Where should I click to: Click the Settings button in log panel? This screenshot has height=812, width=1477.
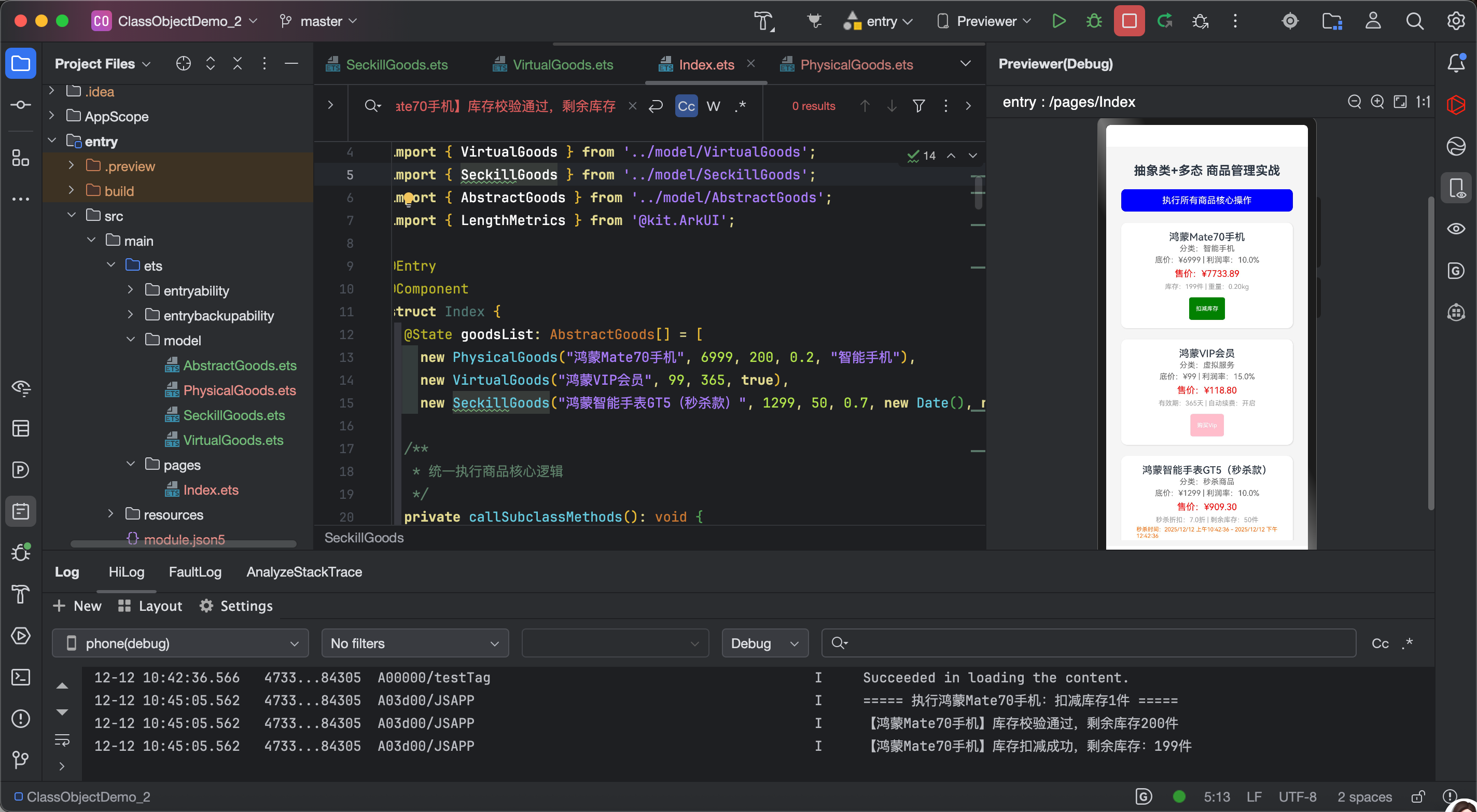tap(236, 606)
